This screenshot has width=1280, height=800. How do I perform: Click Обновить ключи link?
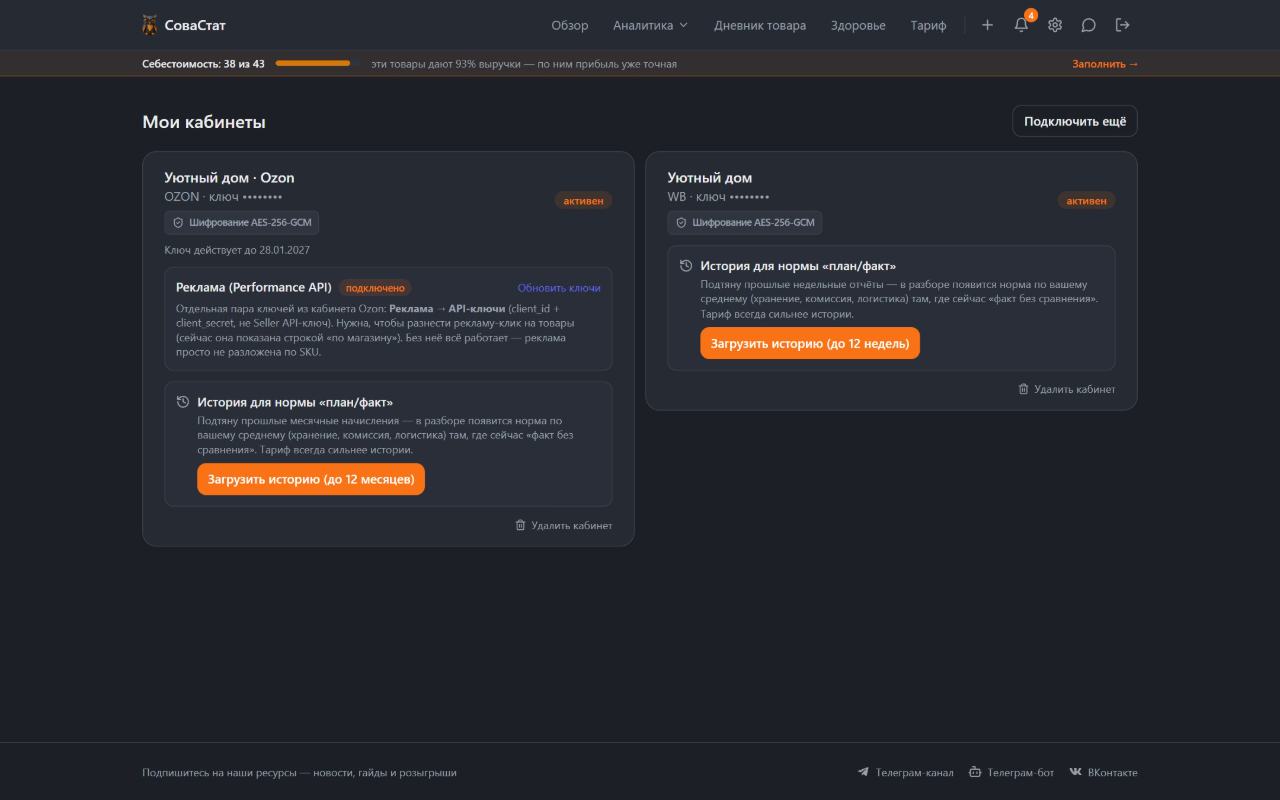click(559, 288)
